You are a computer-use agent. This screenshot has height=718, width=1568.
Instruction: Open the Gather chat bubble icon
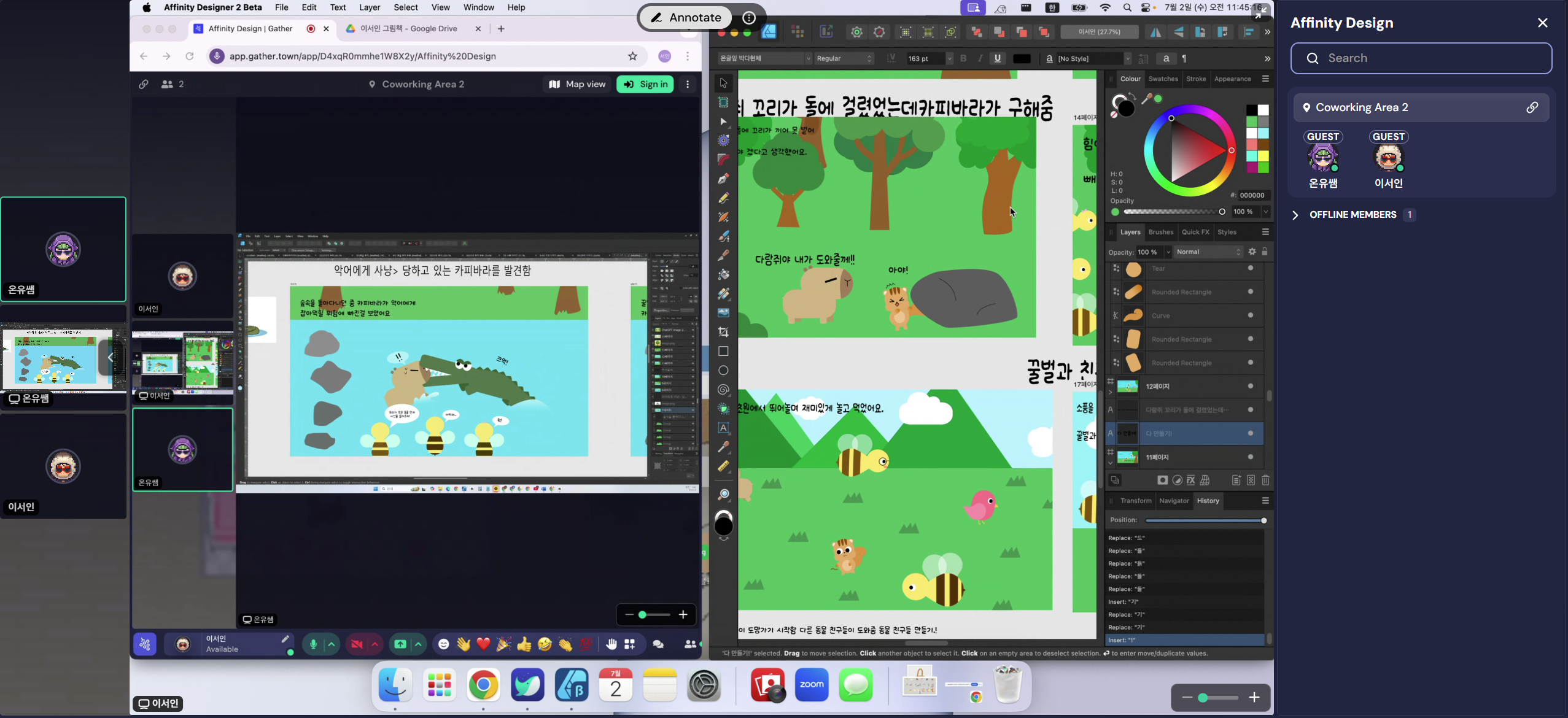pos(658,644)
